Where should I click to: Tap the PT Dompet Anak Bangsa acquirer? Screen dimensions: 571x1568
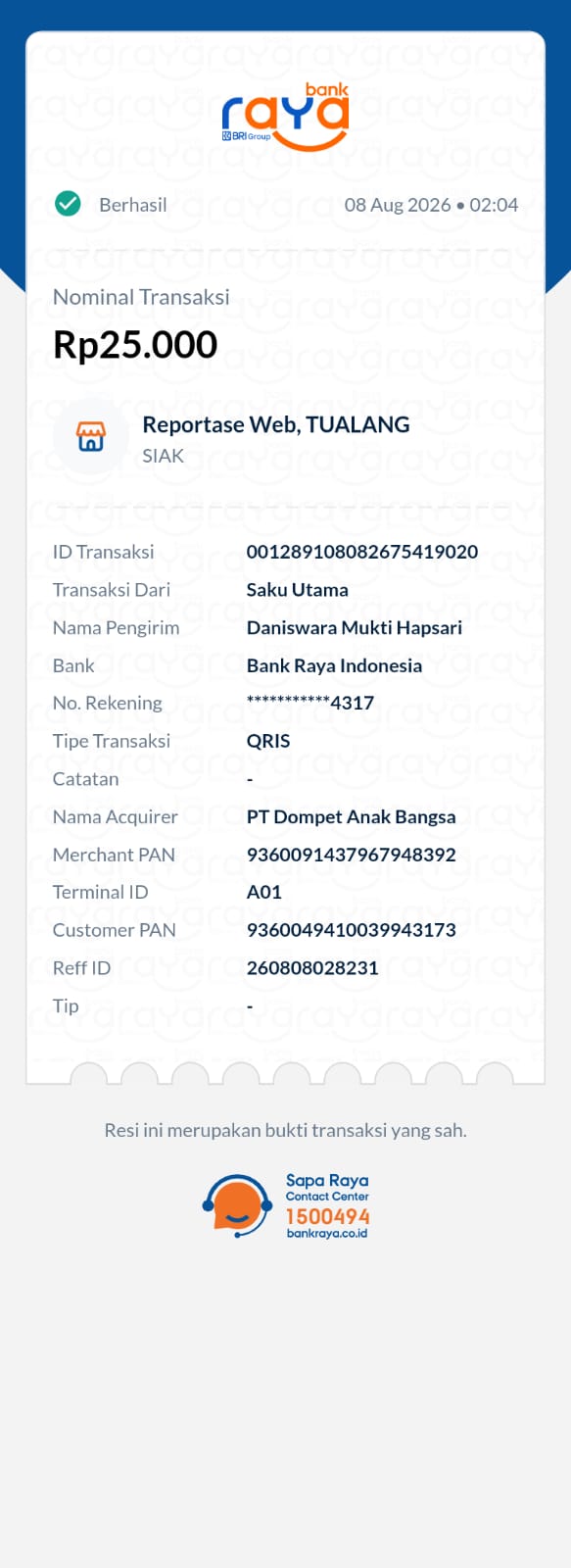(352, 817)
